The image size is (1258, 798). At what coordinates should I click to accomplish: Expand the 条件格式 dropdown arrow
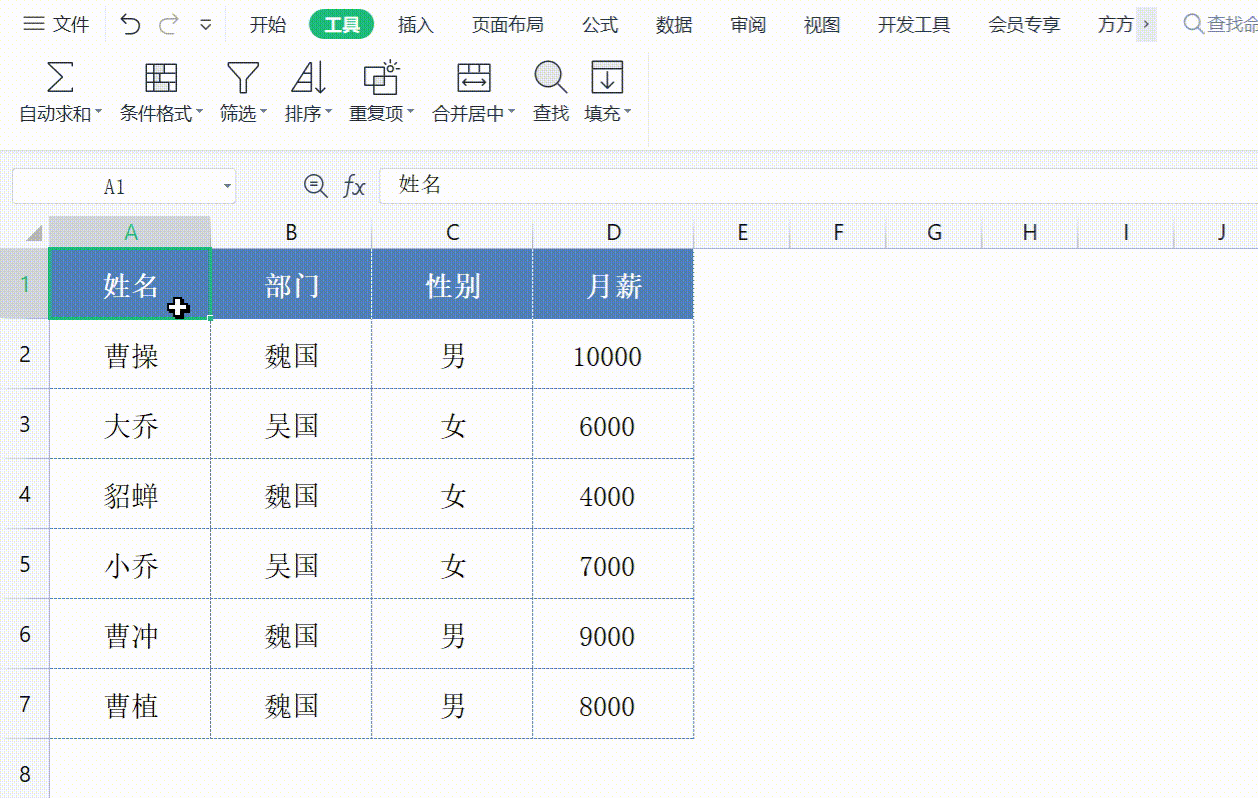tap(199, 114)
